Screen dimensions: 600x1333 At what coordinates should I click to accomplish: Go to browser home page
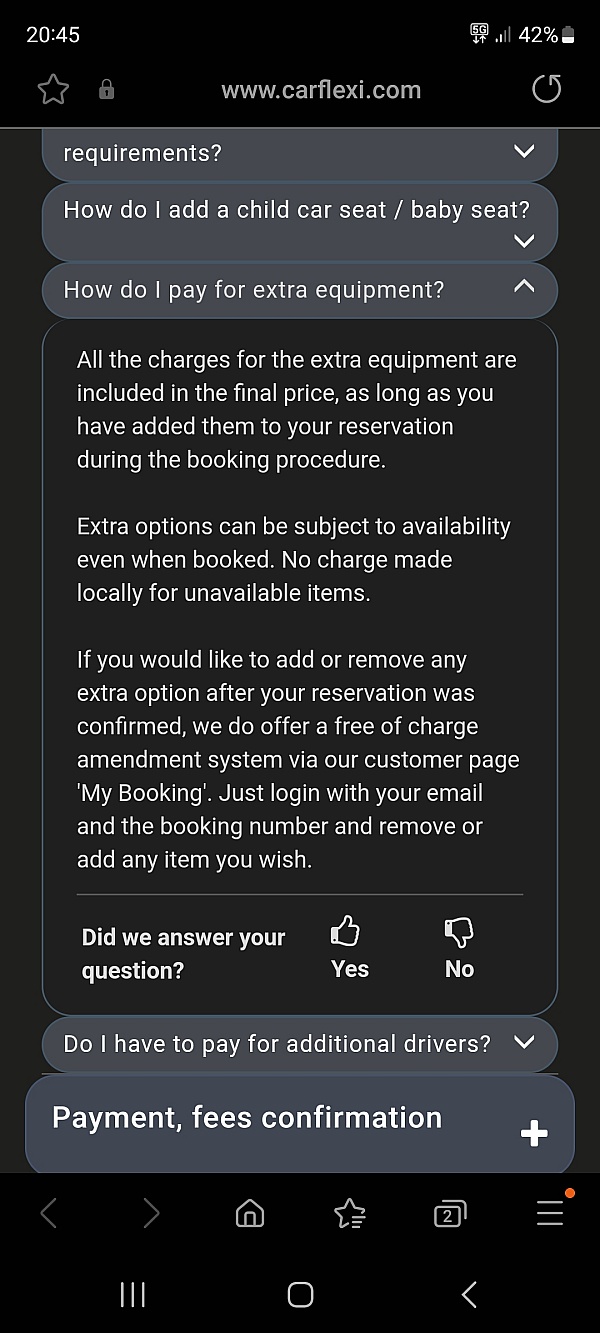[249, 1213]
